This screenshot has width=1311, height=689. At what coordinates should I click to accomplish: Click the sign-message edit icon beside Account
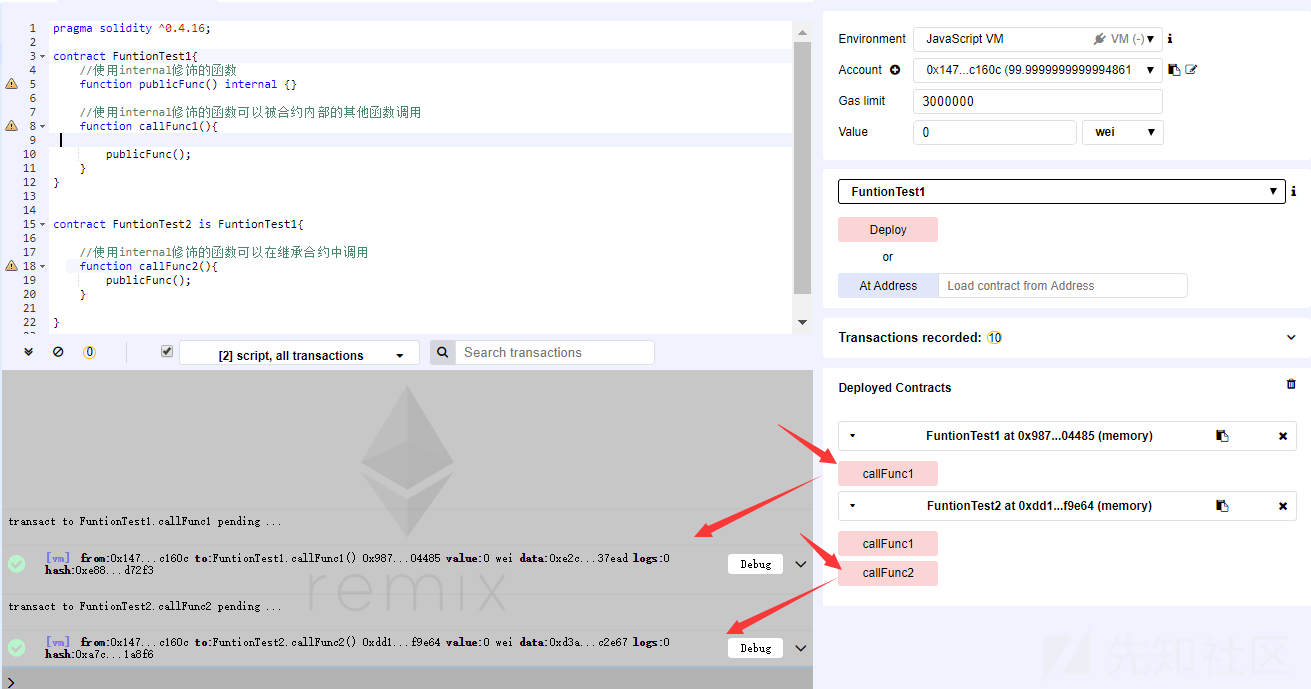(1191, 70)
